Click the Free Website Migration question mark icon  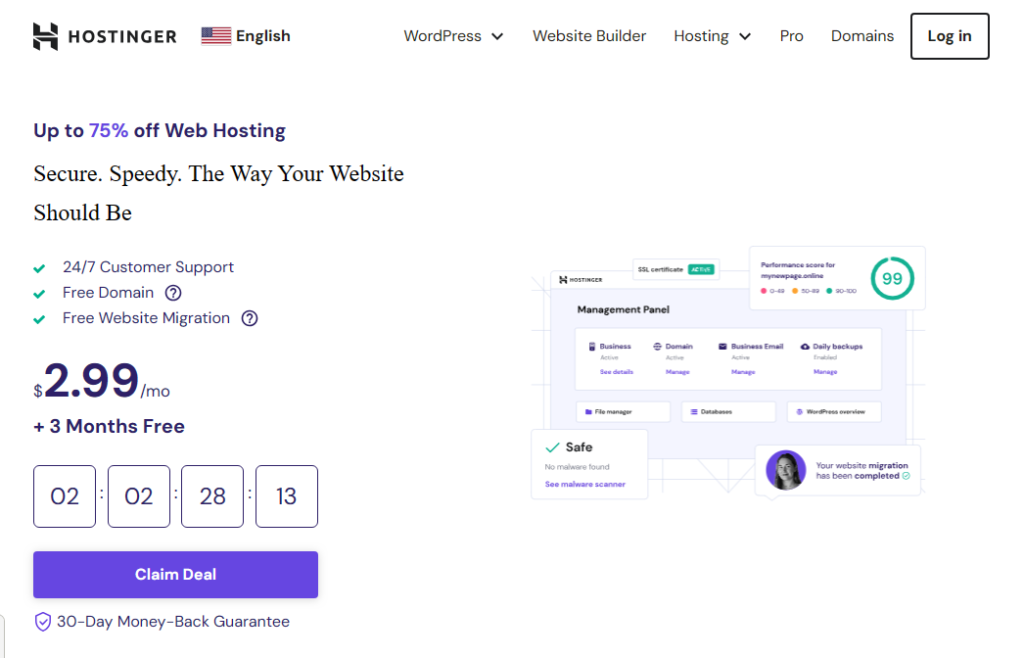click(249, 318)
